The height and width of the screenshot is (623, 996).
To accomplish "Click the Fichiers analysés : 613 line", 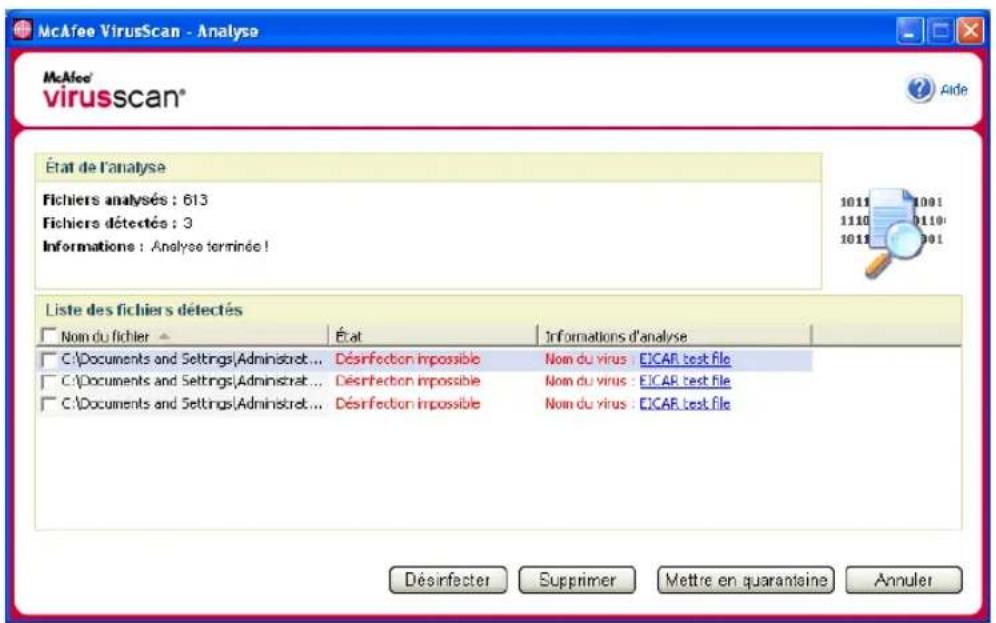I will pos(125,199).
